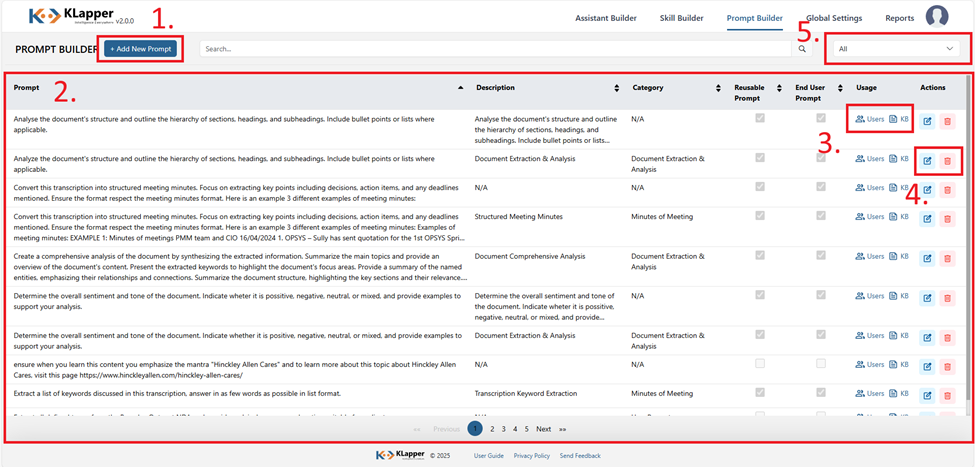Click the "Minutes of Meeting" cell for Transcription Keyword Extraction

tap(663, 394)
